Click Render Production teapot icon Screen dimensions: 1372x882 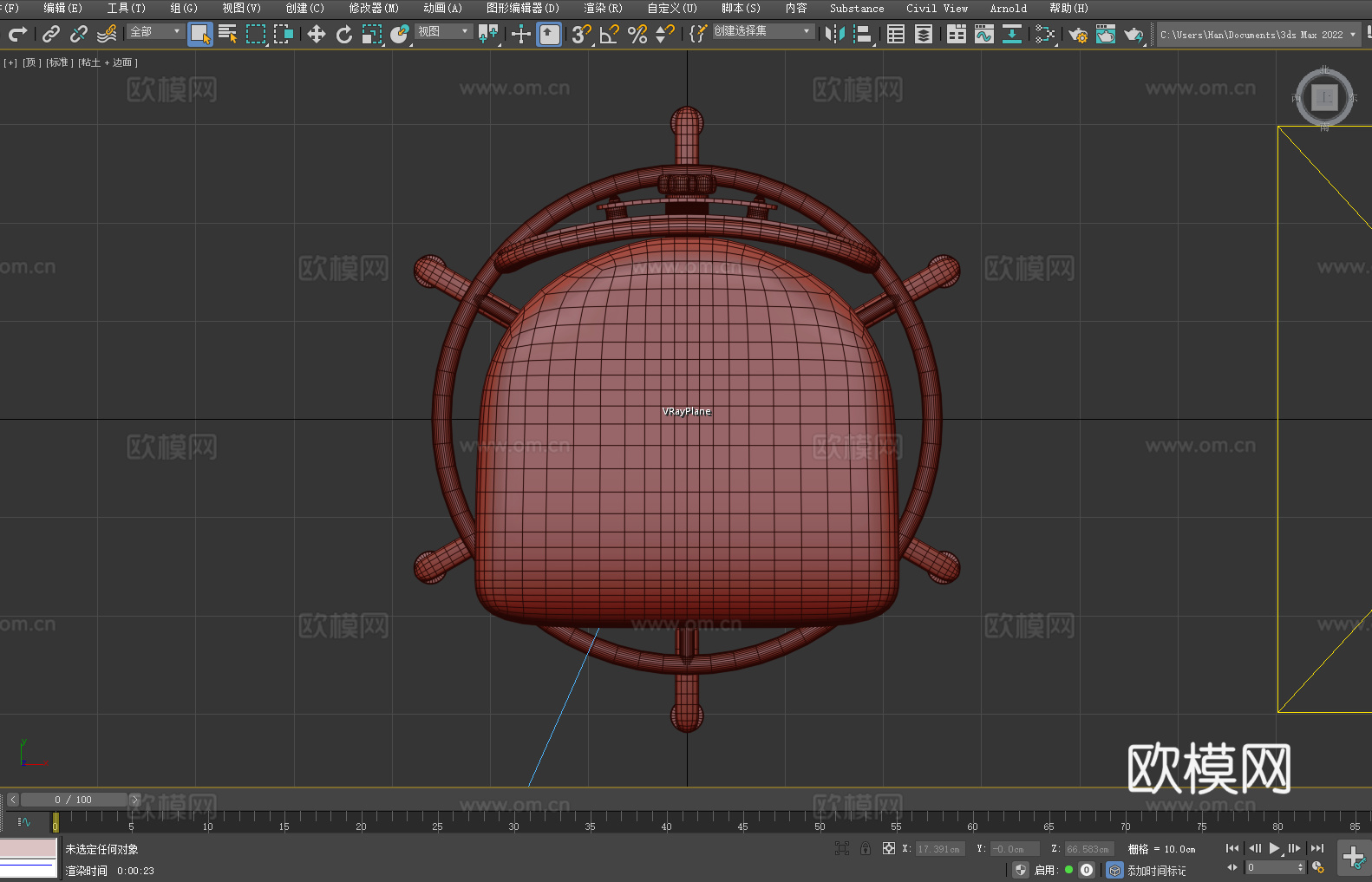coord(1134,34)
